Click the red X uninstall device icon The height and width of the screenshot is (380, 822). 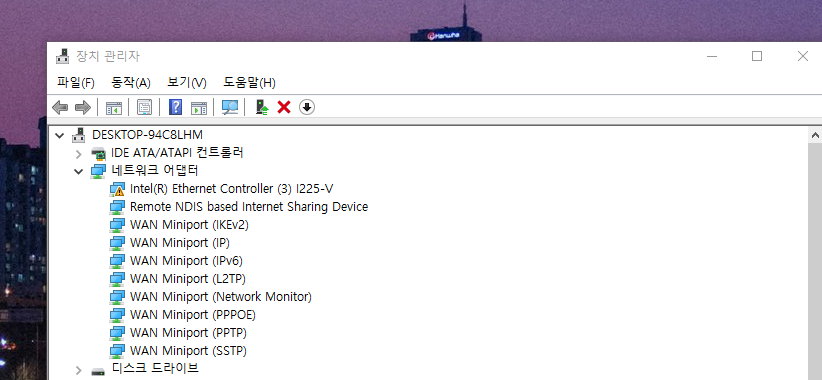point(284,107)
